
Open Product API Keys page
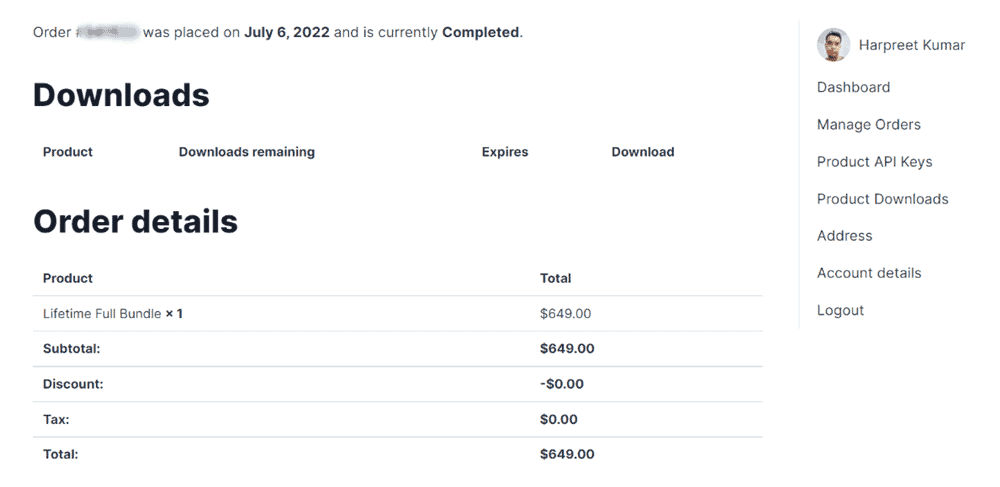pyautogui.click(x=874, y=162)
